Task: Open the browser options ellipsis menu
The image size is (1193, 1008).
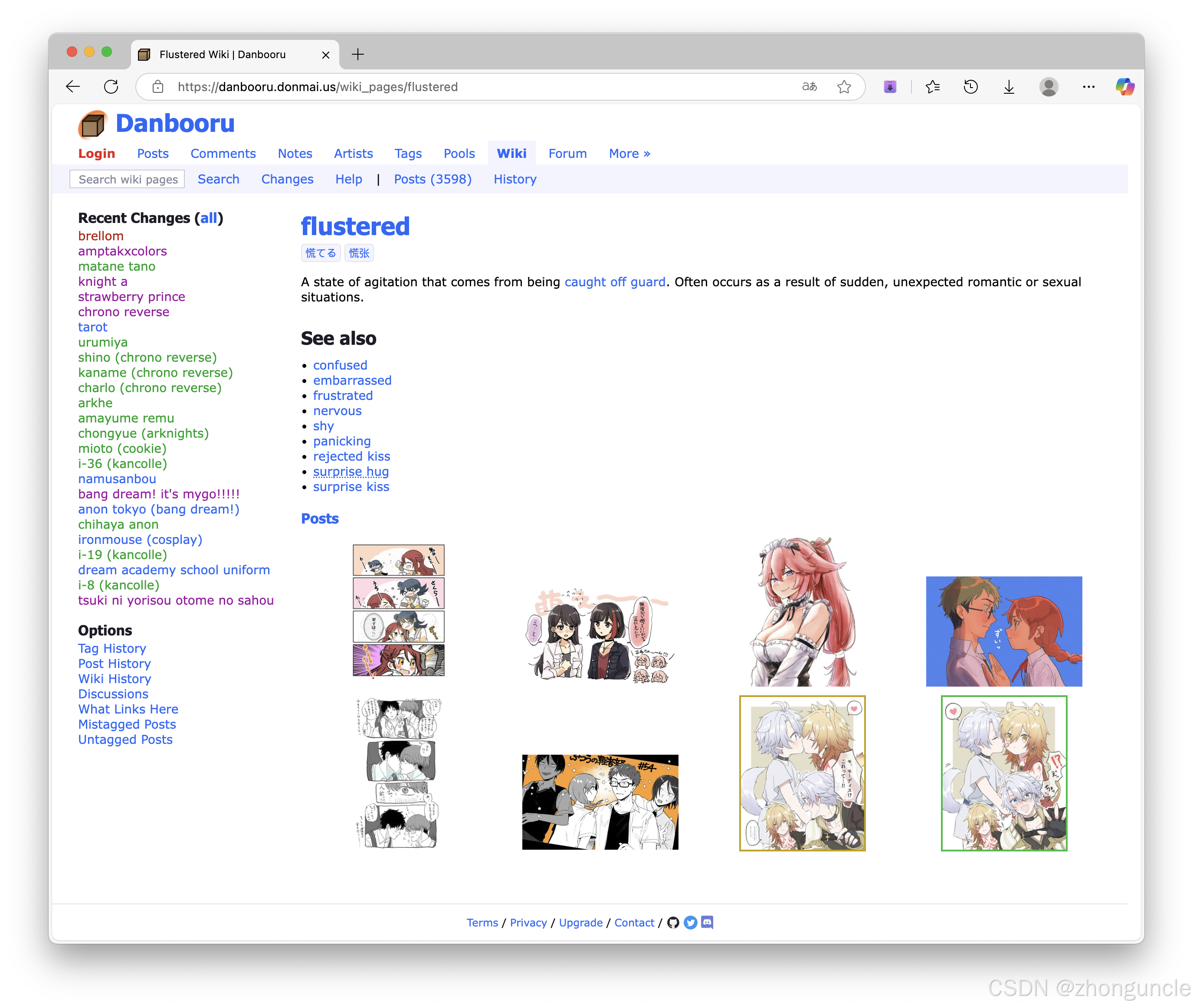Action: pyautogui.click(x=1088, y=86)
